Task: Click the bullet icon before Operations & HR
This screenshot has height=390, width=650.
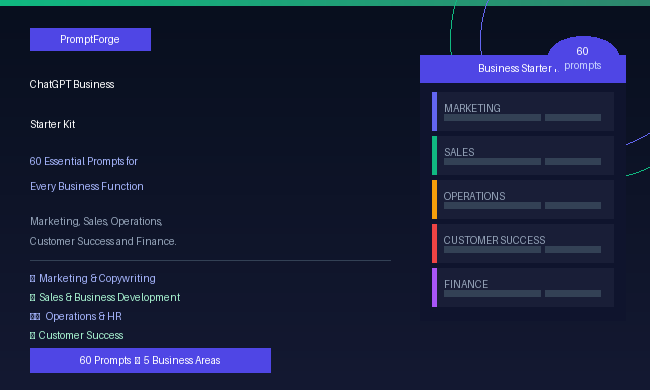Action: click(x=35, y=317)
